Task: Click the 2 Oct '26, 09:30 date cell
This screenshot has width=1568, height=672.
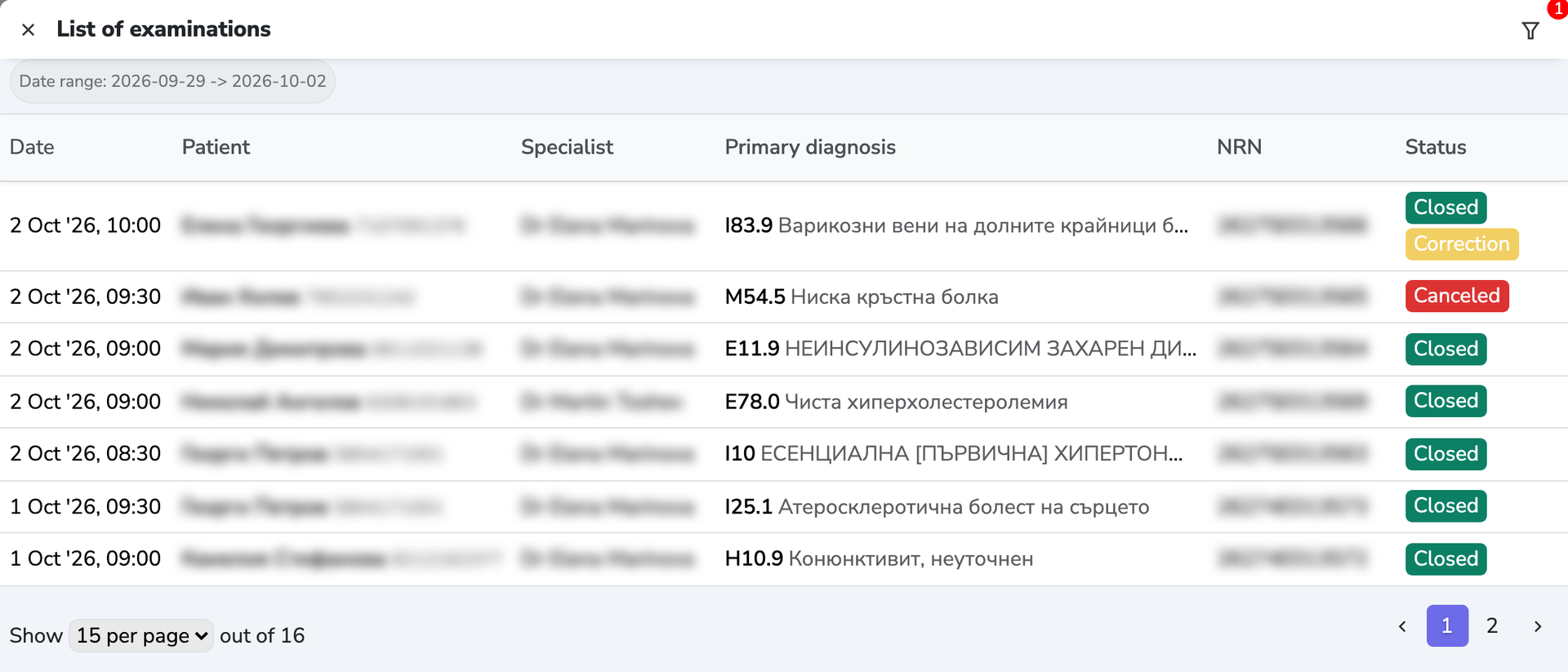Action: [85, 296]
